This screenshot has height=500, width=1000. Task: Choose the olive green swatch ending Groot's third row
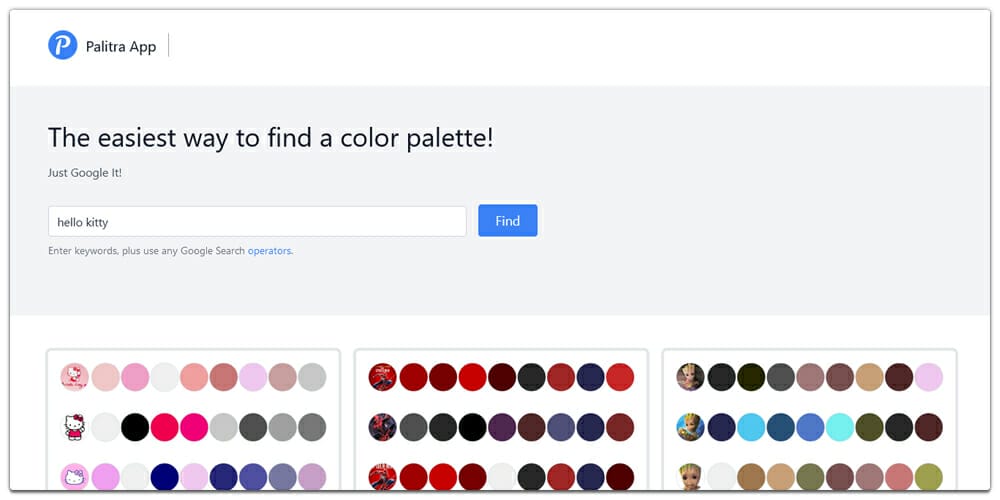click(929, 477)
